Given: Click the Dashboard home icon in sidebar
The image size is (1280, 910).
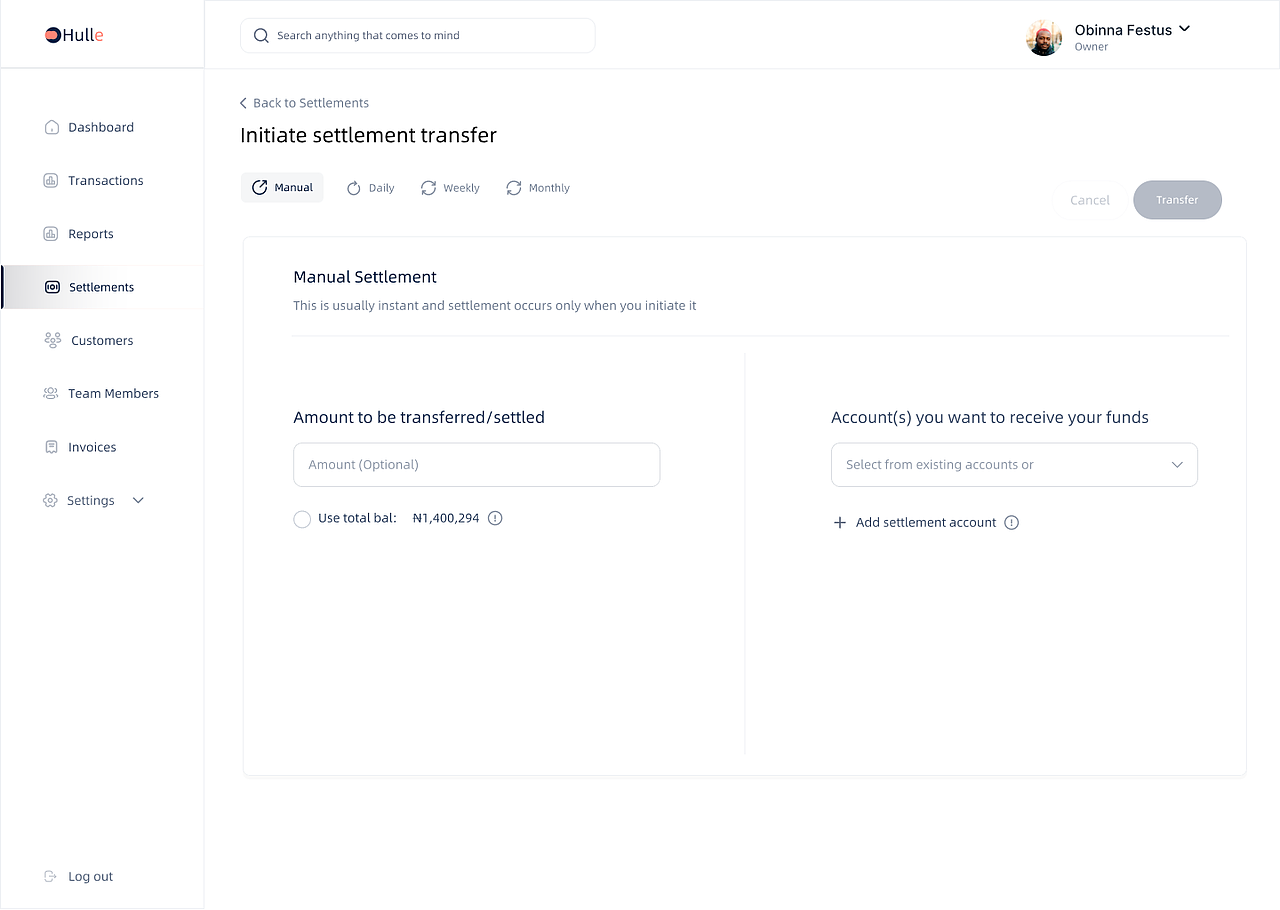Looking at the screenshot, I should (51, 128).
